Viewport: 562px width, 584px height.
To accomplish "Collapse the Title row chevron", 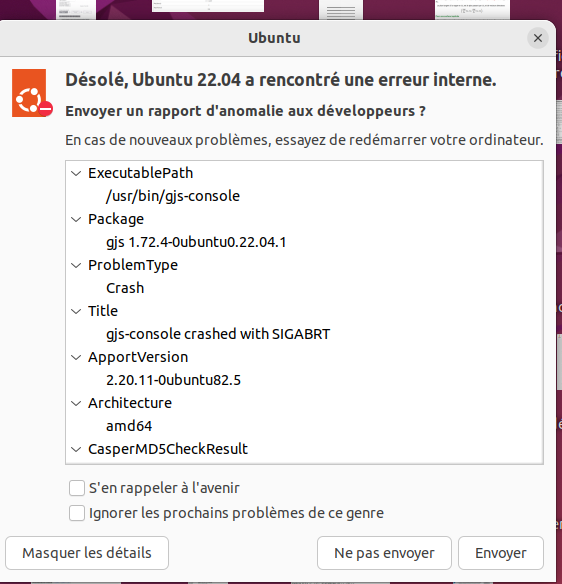I will click(76, 311).
